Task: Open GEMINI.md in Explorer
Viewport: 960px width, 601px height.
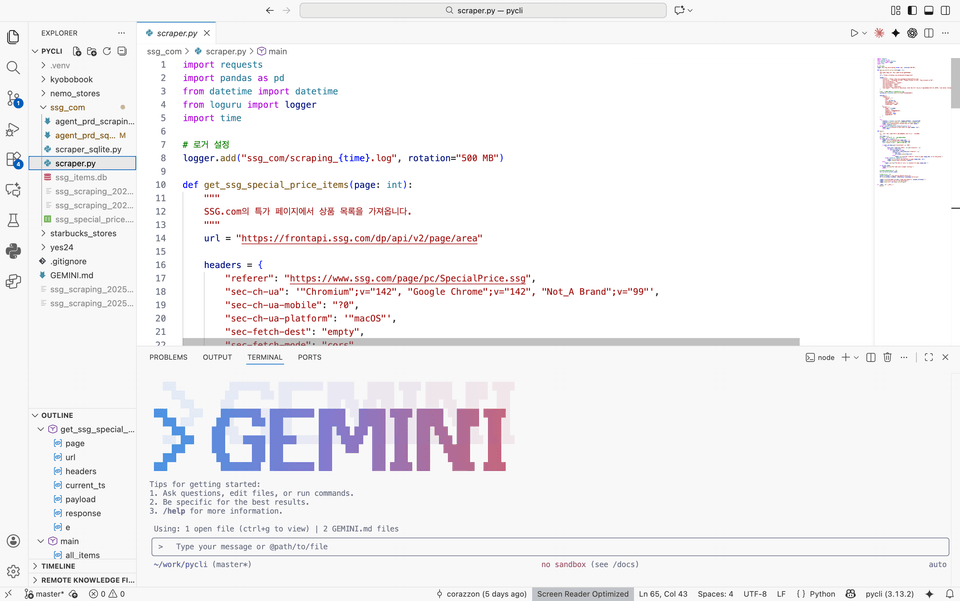Action: click(72, 275)
